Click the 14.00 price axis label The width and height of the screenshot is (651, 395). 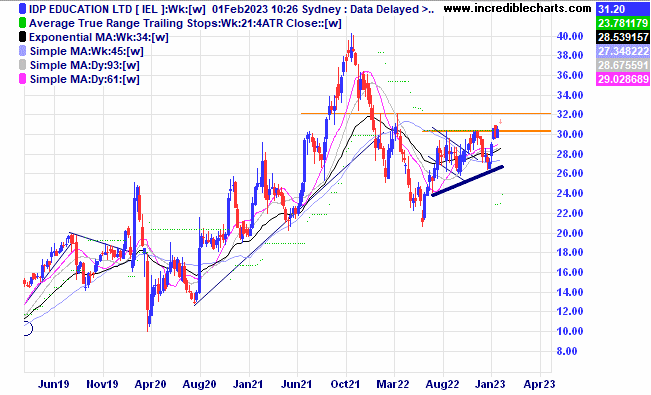pos(570,292)
